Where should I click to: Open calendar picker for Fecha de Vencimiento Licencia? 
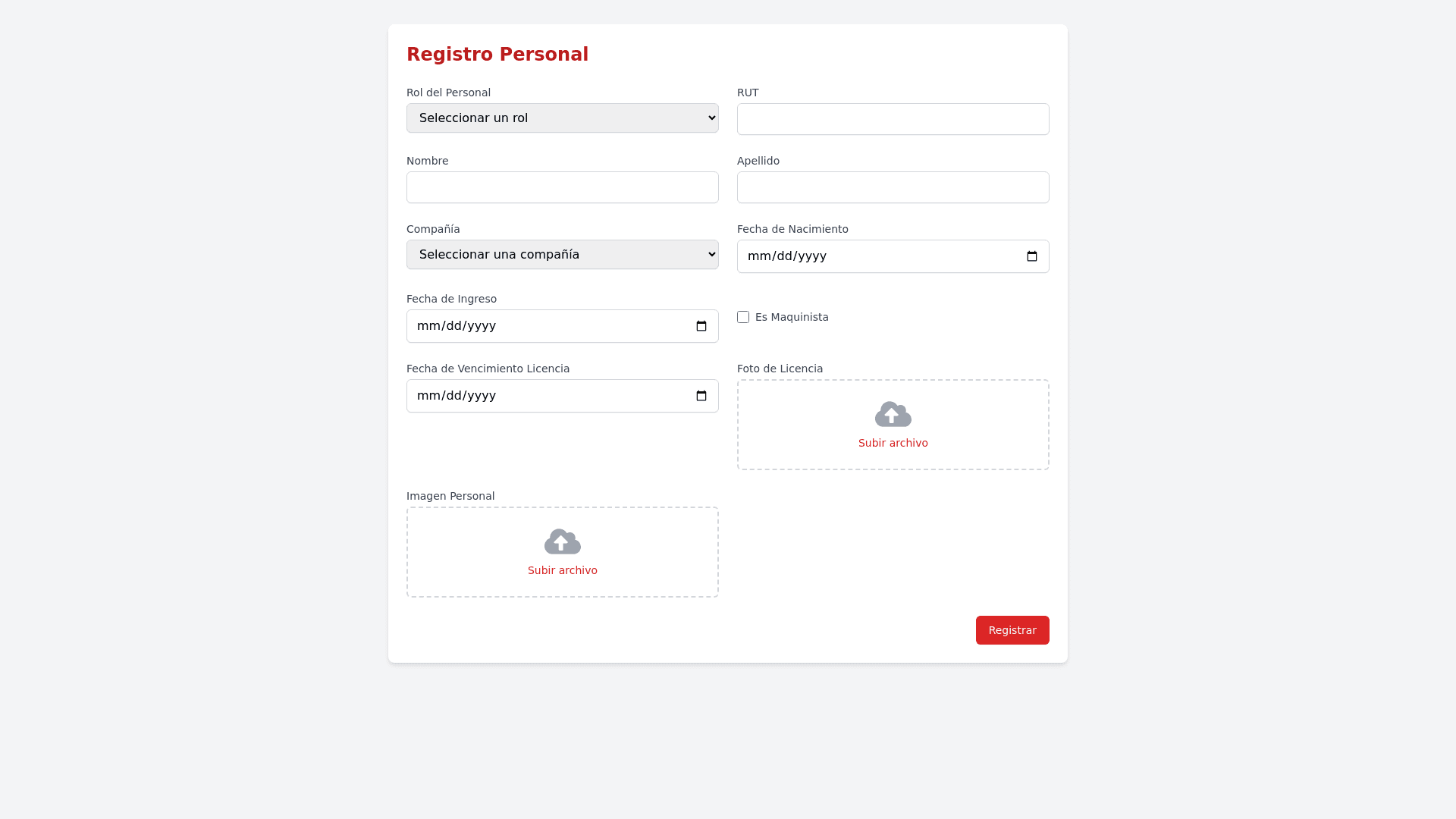point(701,396)
